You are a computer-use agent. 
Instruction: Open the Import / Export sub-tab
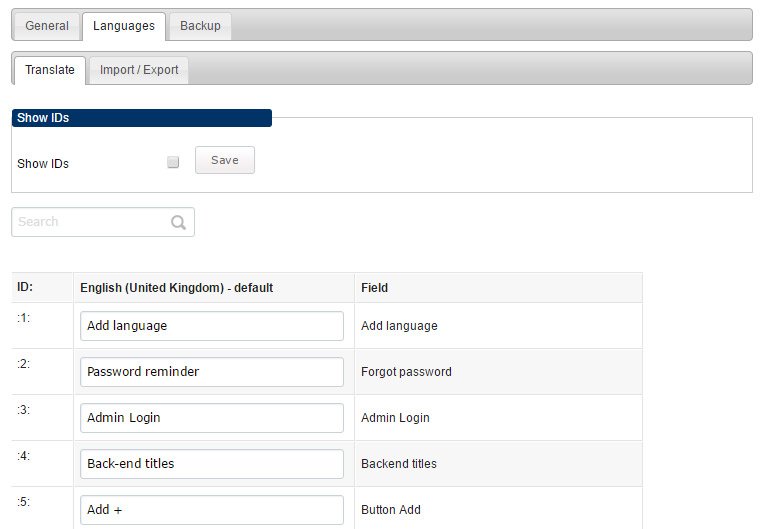point(139,70)
